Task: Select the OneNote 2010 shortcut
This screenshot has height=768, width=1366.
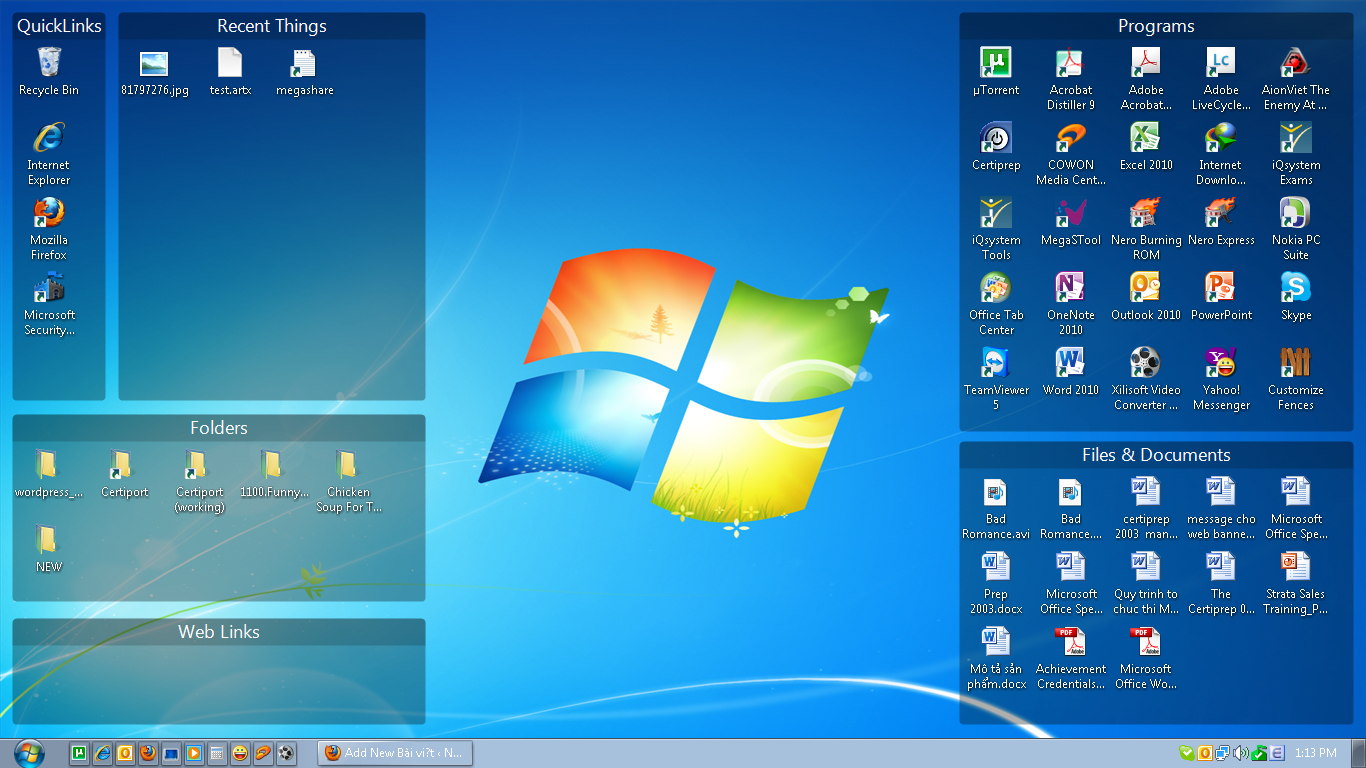Action: click(x=1071, y=304)
